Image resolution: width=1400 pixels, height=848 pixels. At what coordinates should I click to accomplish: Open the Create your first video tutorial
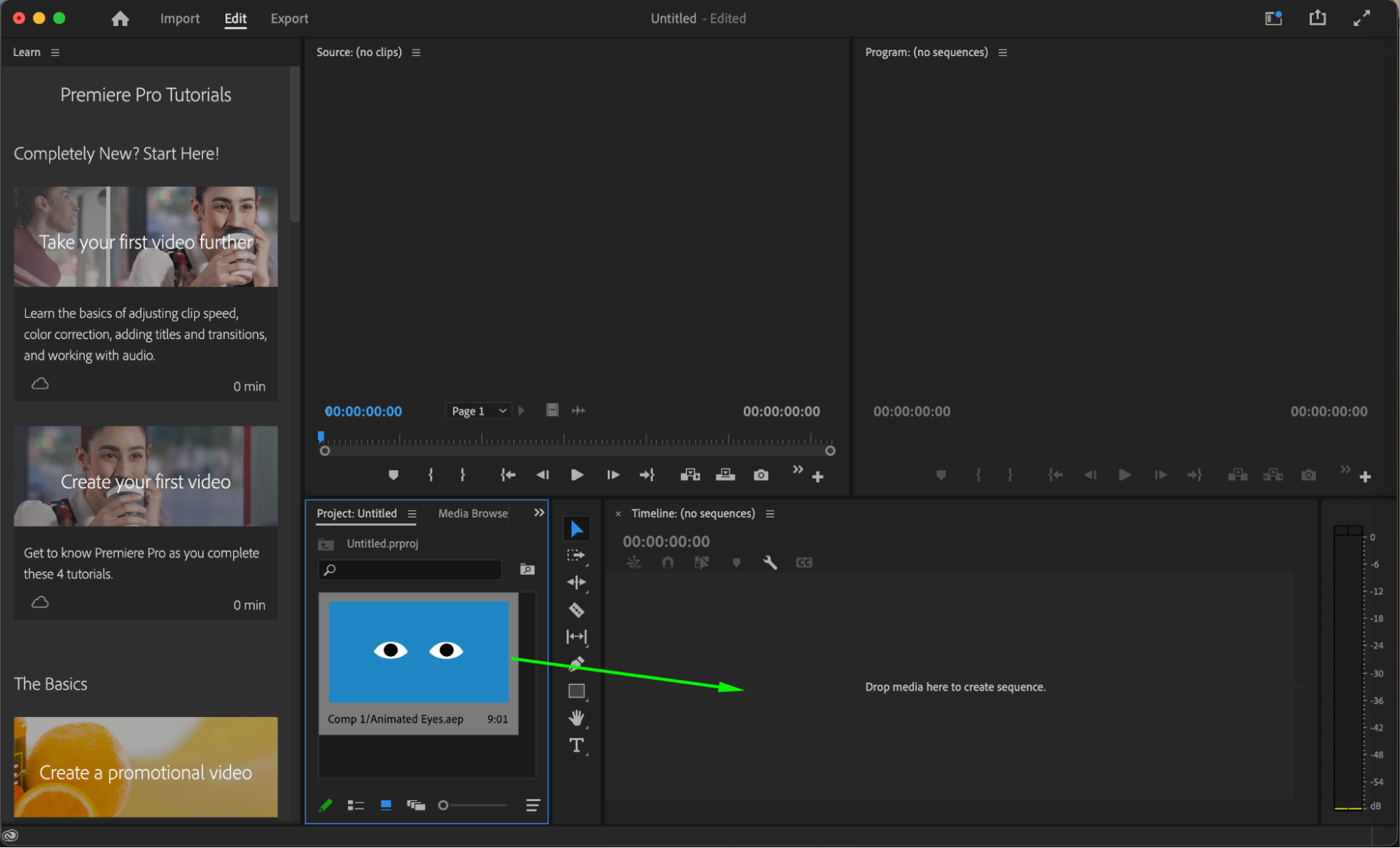pos(146,481)
